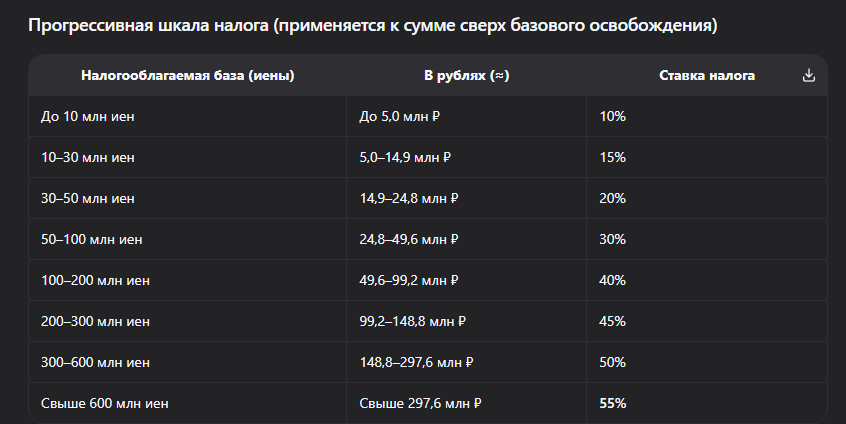This screenshot has height=424, width=846.
Task: Click the "49,6–99,2 млн ₽" cell
Action: click(408, 280)
